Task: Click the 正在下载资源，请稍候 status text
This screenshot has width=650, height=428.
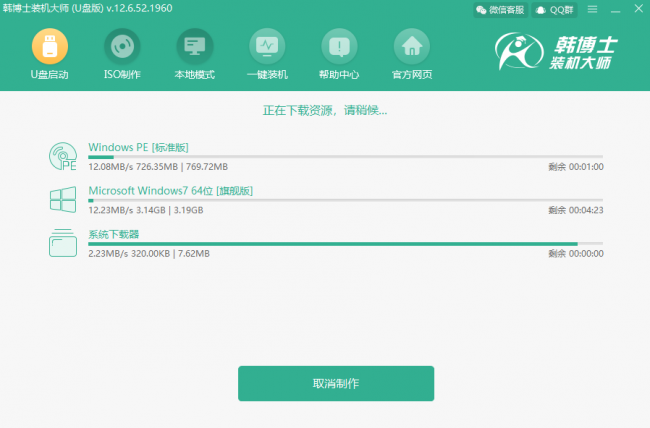Action: tap(325, 111)
